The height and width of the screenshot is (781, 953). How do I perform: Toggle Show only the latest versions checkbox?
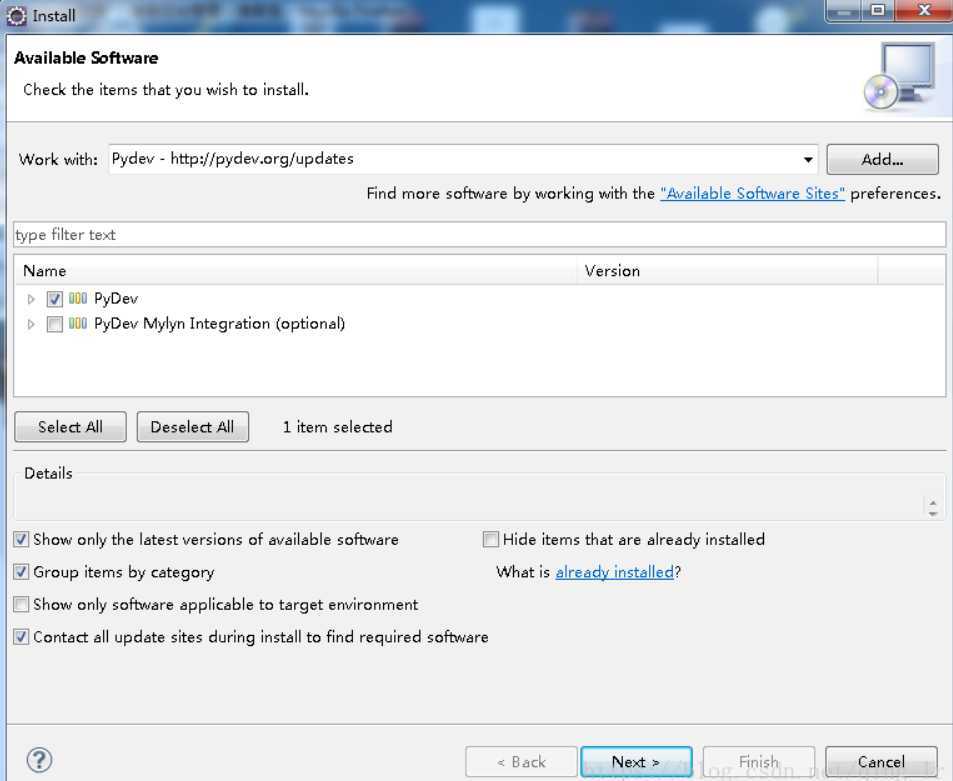21,539
